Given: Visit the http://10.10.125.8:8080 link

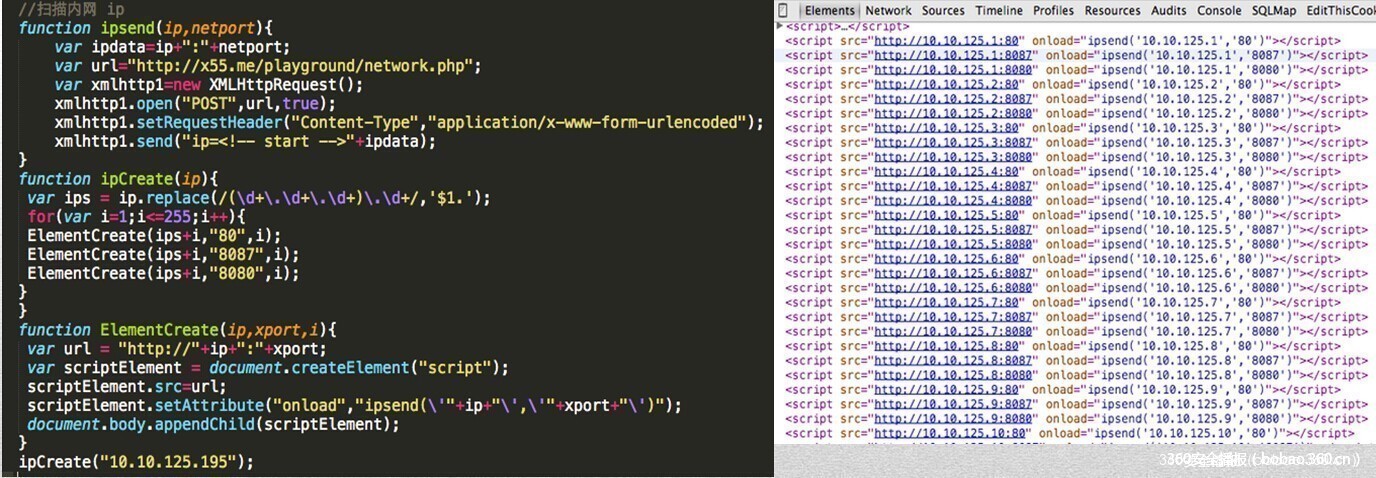Looking at the screenshot, I should 953,375.
